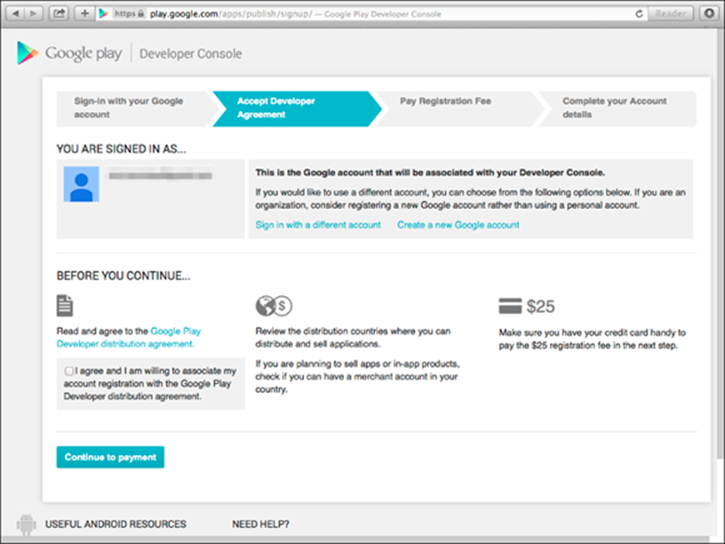
Task: Click the Google Play triangle logo
Action: coord(27,53)
